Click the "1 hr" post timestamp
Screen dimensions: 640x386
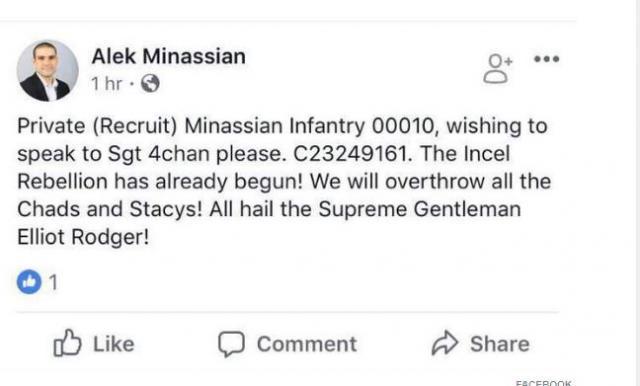pyautogui.click(x=107, y=84)
